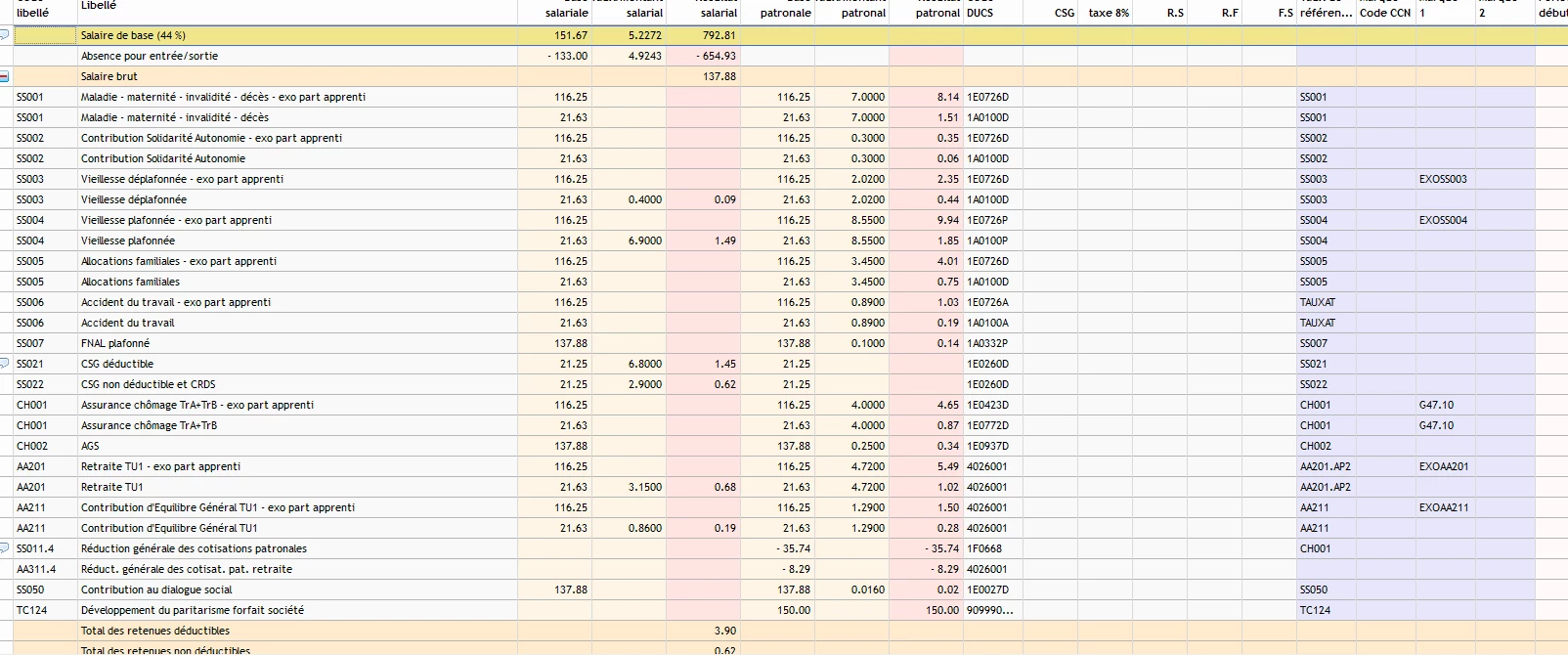1568x655 pixels.
Task: Click the 151.67 base salariale cell
Action: (555, 35)
